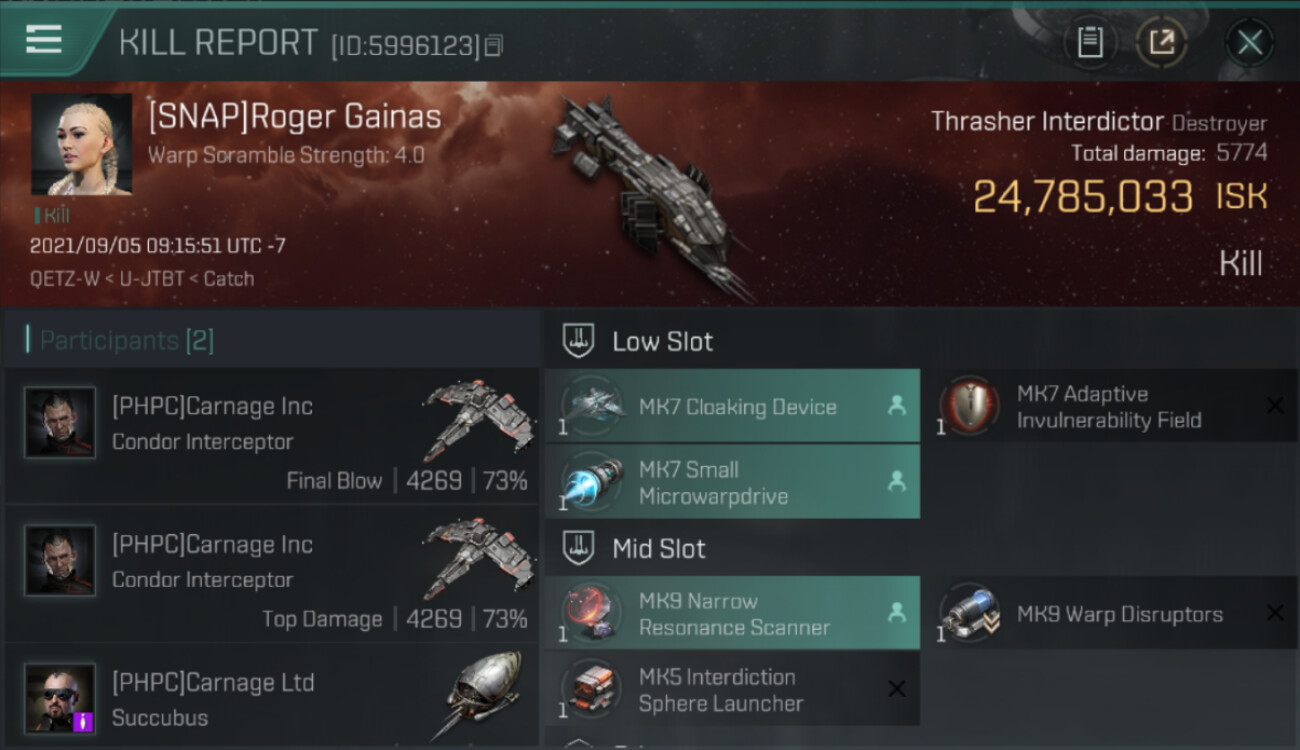Toggle X marker on Warp Disruptors
Screen dimensions: 1300x750
(x=1274, y=613)
